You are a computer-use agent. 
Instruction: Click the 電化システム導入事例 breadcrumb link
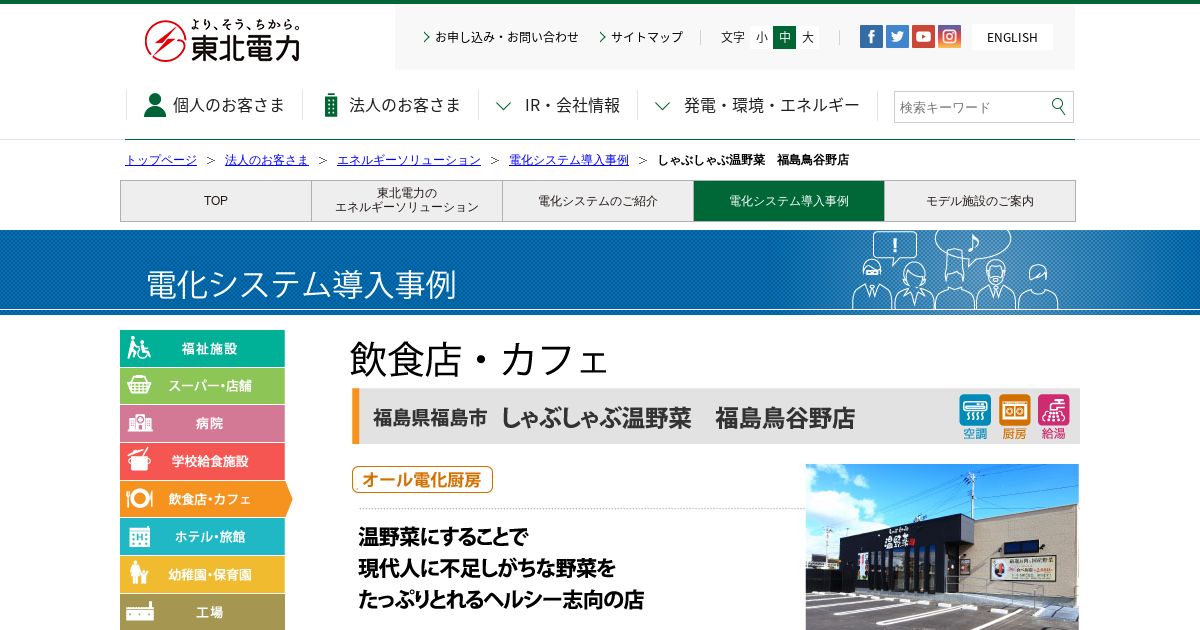[x=569, y=160]
